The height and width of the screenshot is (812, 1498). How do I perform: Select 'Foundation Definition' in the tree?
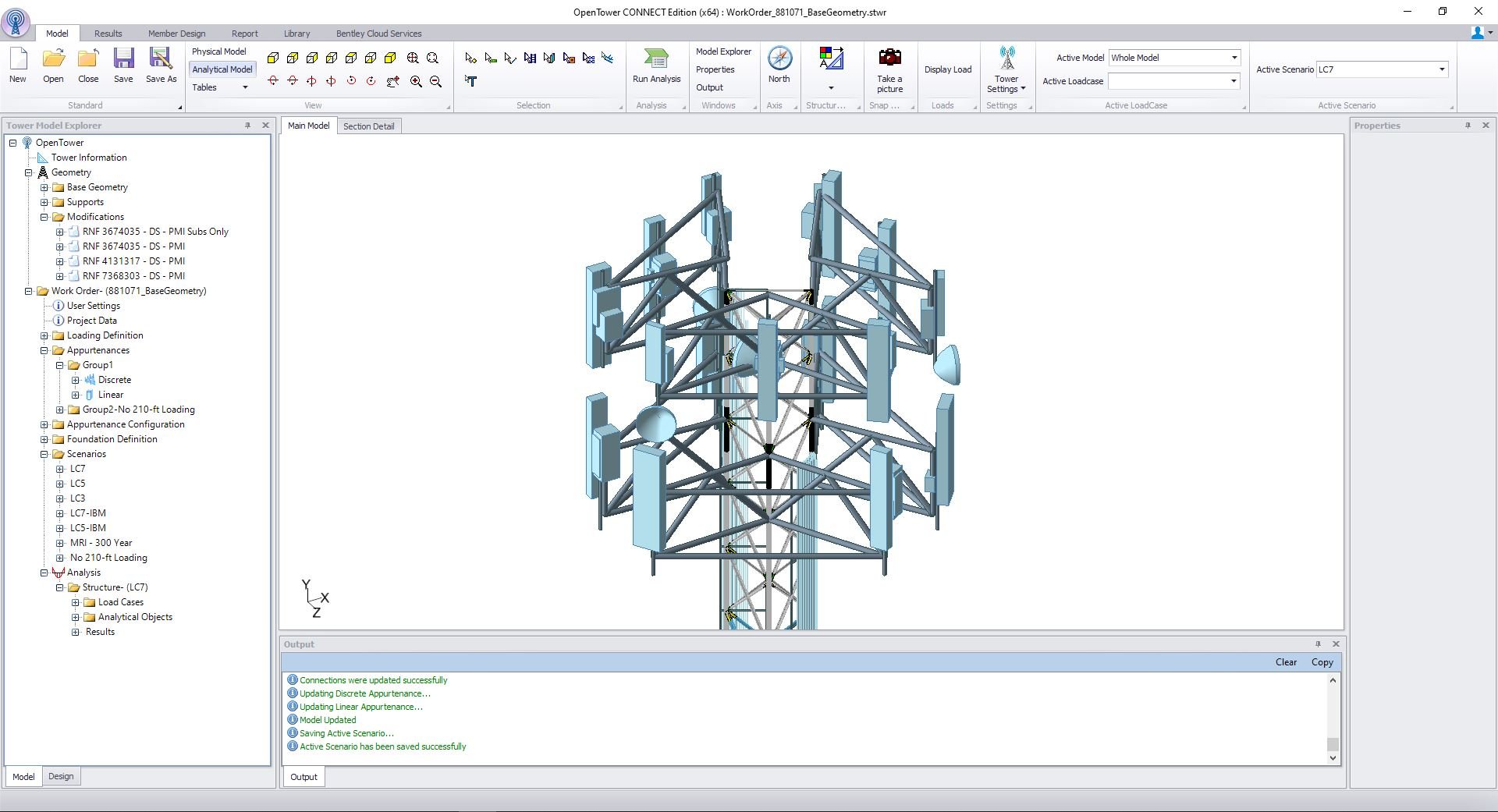tap(112, 439)
